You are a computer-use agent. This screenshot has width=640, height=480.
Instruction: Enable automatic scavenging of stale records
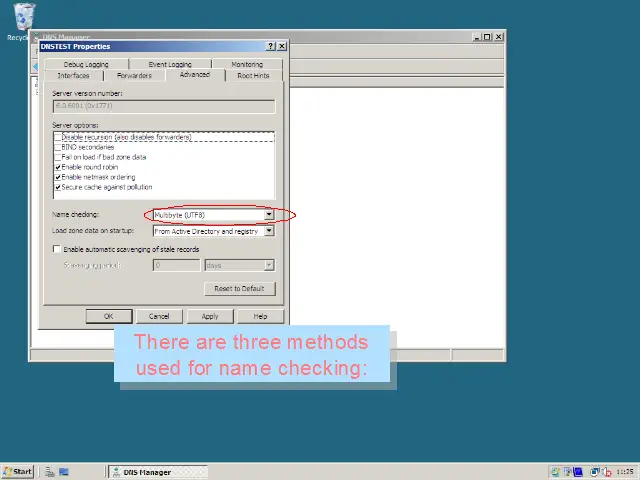(57, 249)
